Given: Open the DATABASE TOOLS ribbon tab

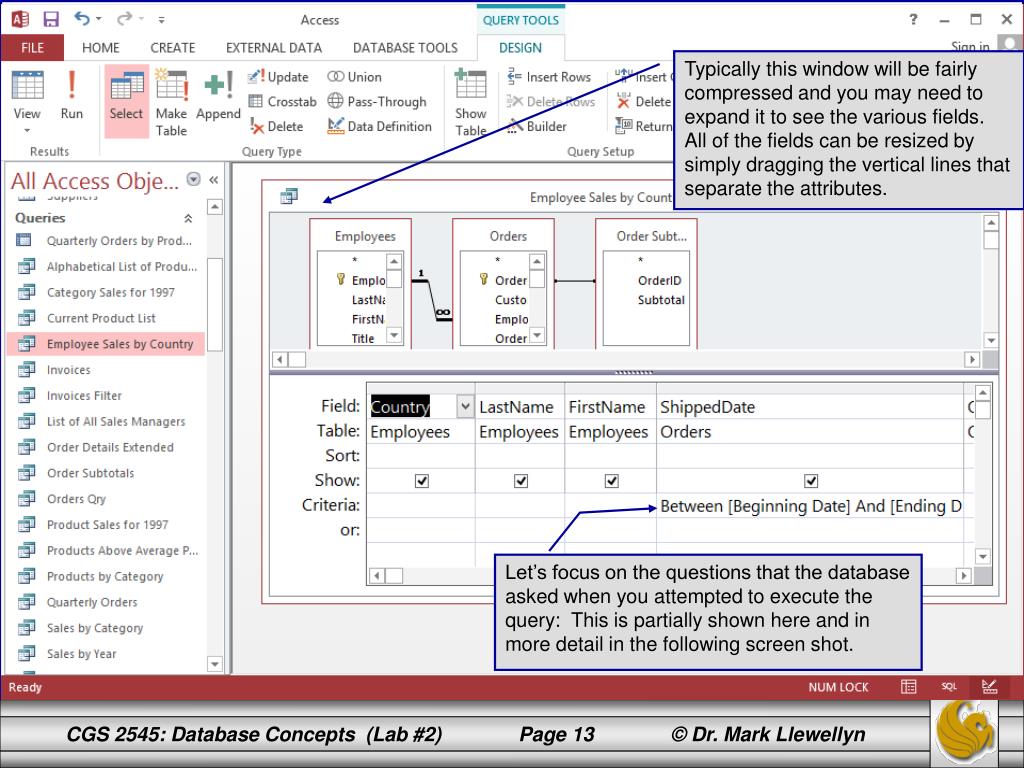Looking at the screenshot, I should point(405,48).
